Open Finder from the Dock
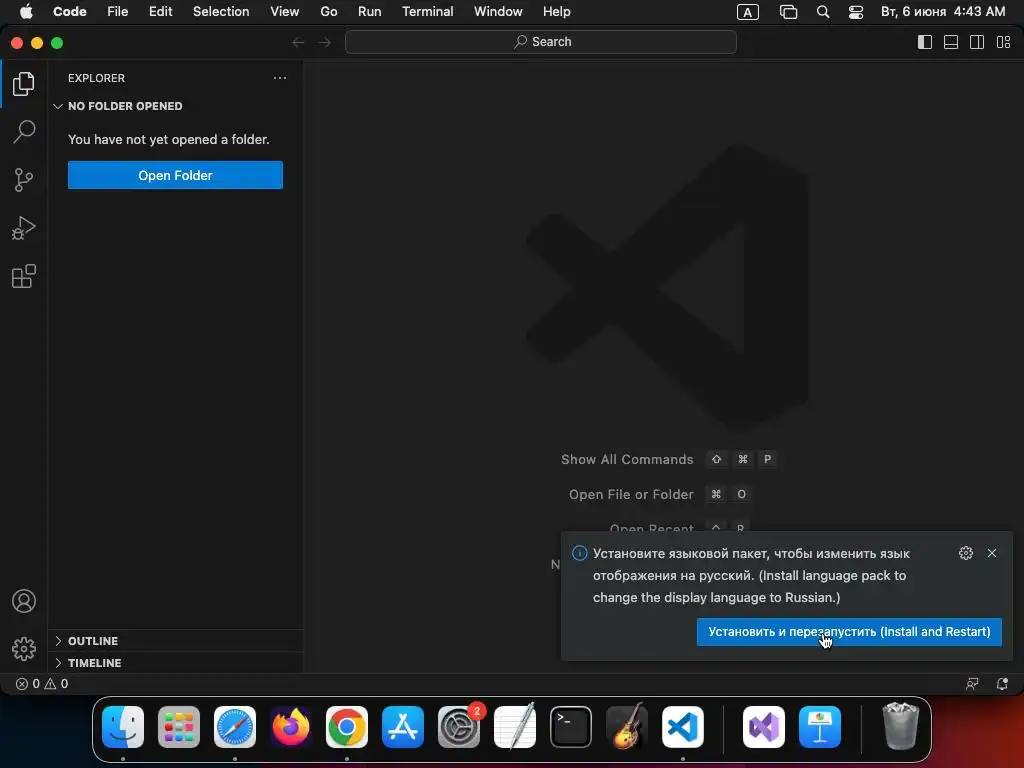This screenshot has height=768, width=1024. (123, 727)
